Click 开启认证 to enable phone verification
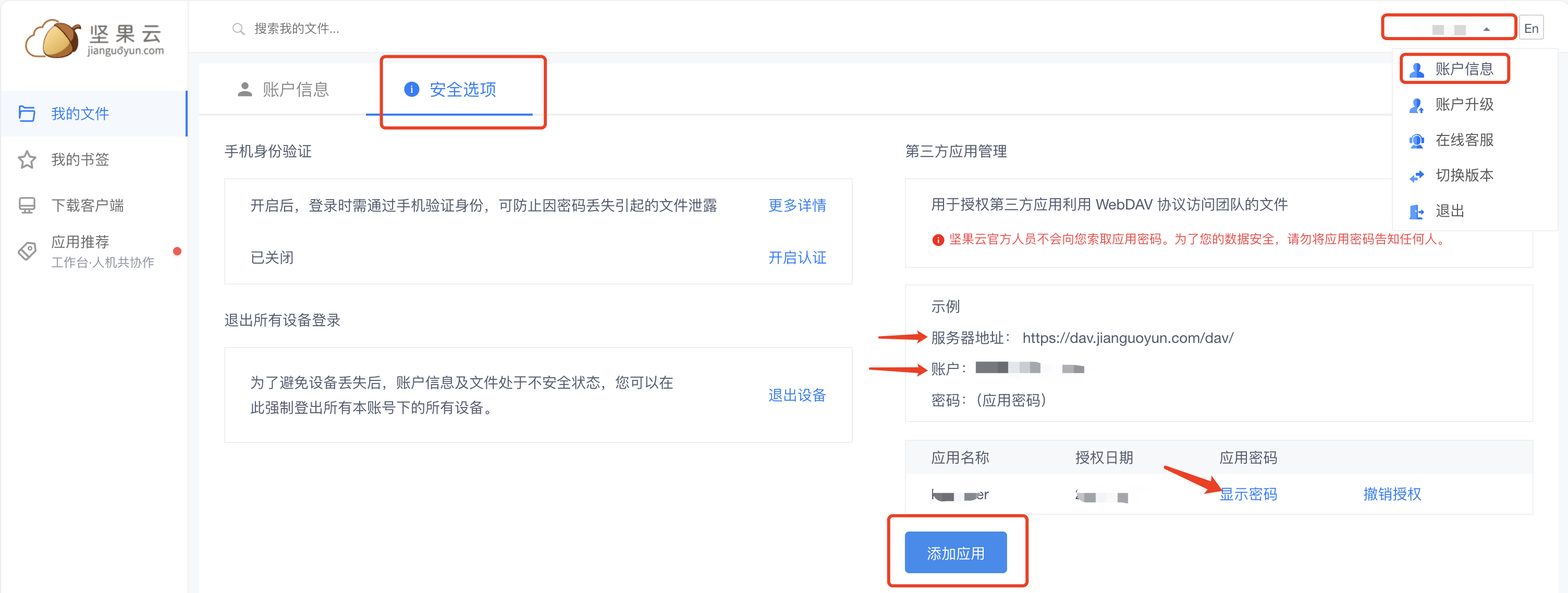This screenshot has height=593, width=1568. click(797, 258)
